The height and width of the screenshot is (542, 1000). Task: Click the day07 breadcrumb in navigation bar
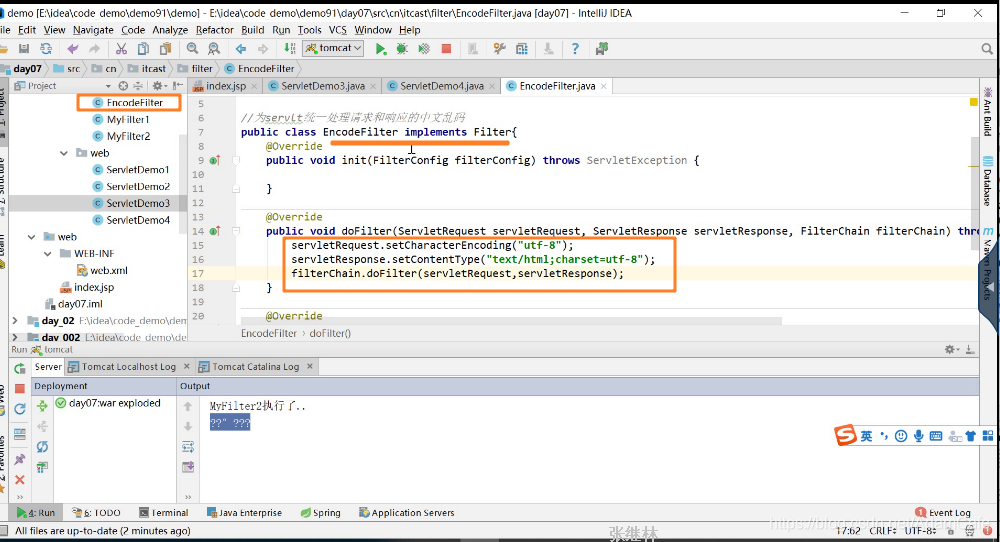coord(22,68)
